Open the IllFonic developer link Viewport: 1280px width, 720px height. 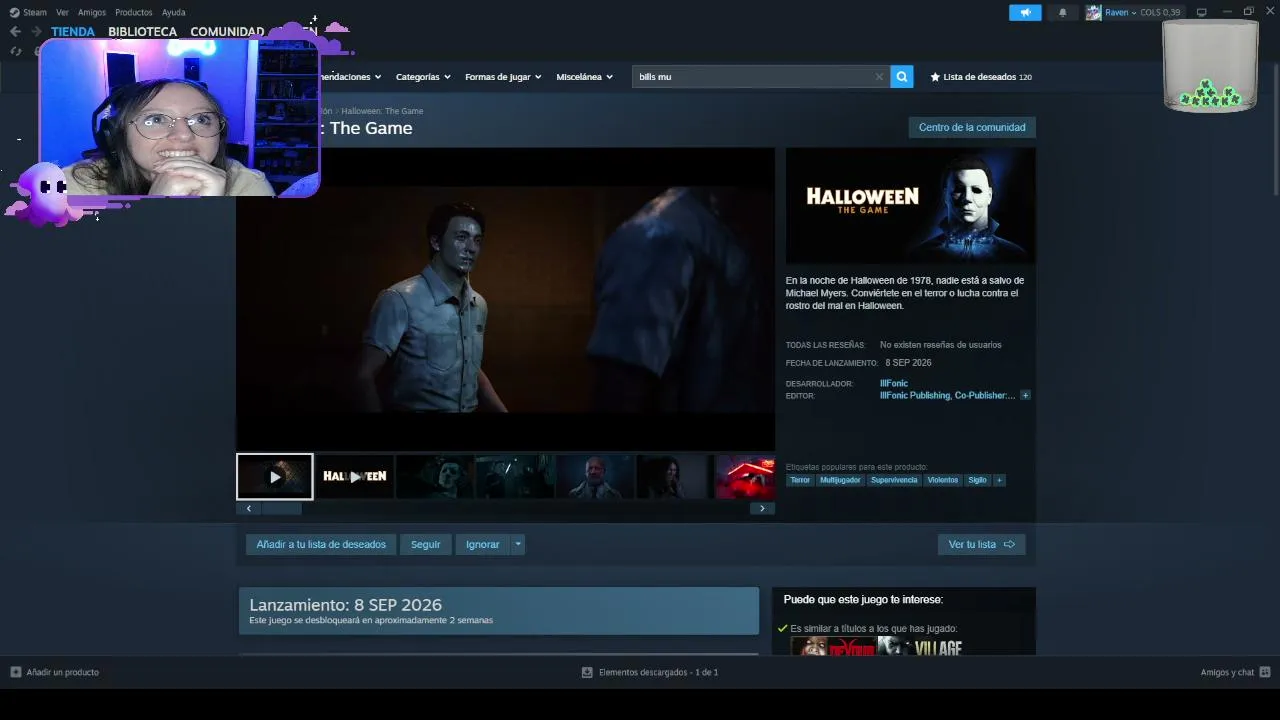click(x=894, y=383)
